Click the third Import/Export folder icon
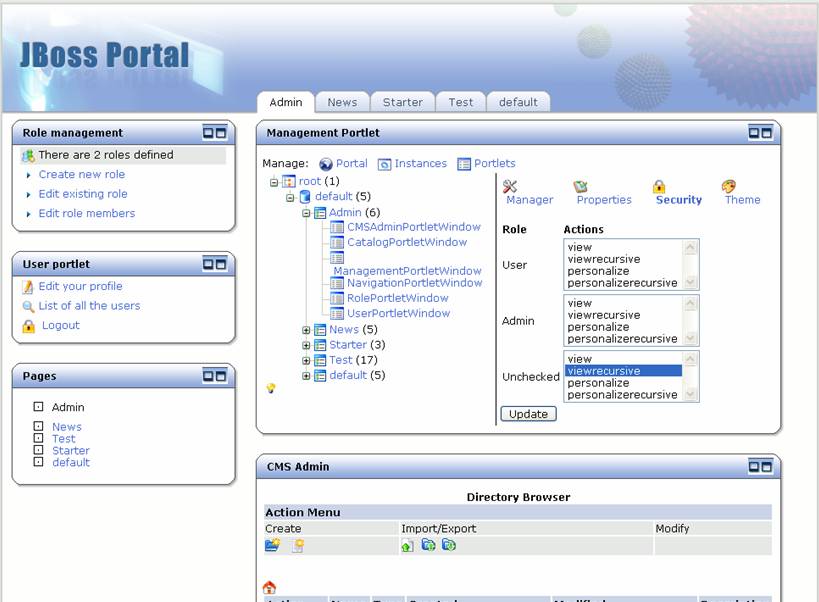Image resolution: width=819 pixels, height=602 pixels. 449,545
